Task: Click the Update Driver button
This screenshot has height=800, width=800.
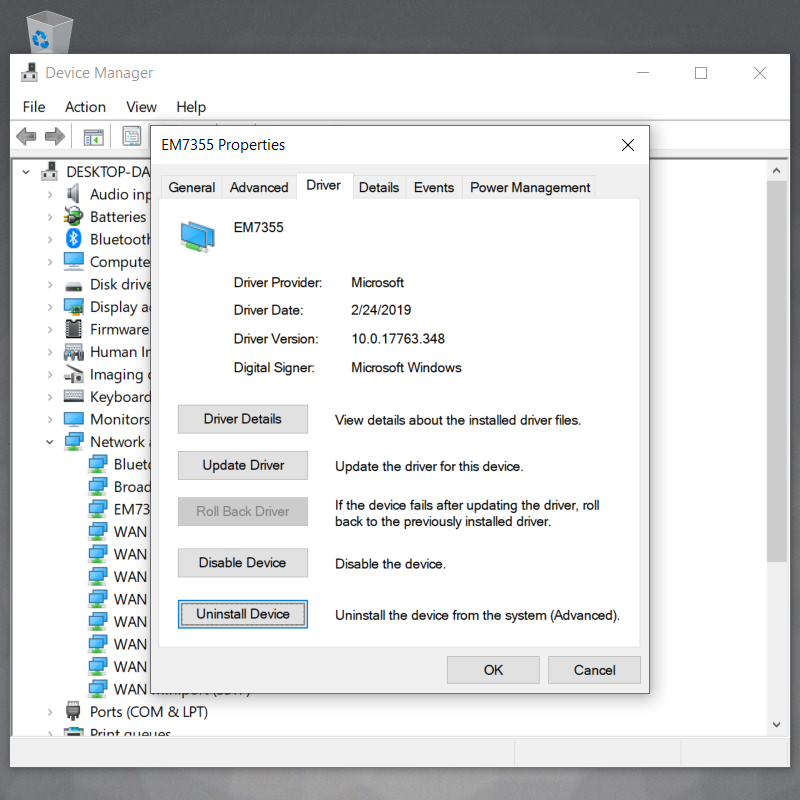Action: 242,465
